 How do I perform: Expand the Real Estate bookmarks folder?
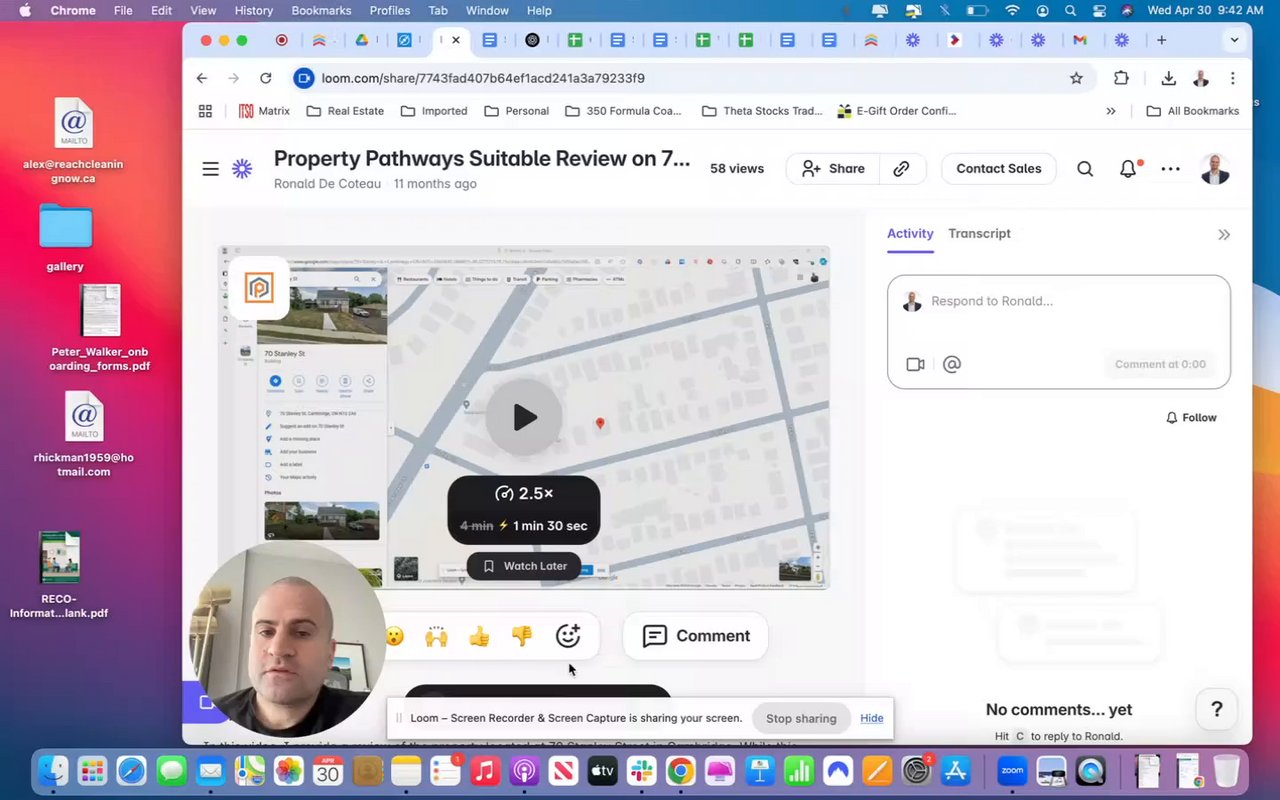(x=345, y=111)
